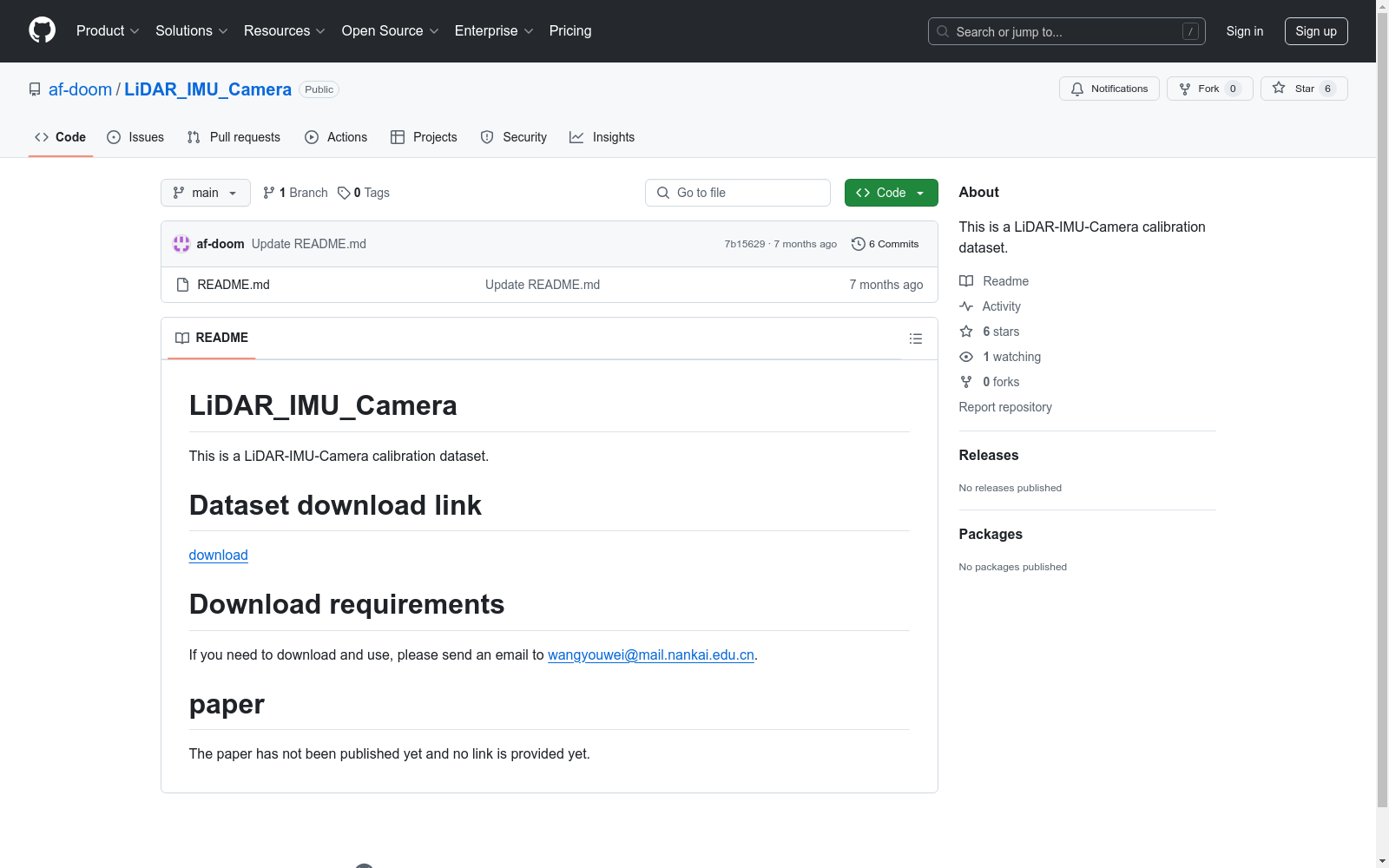Click the Search or jump to field
The image size is (1389, 868).
click(x=1067, y=31)
